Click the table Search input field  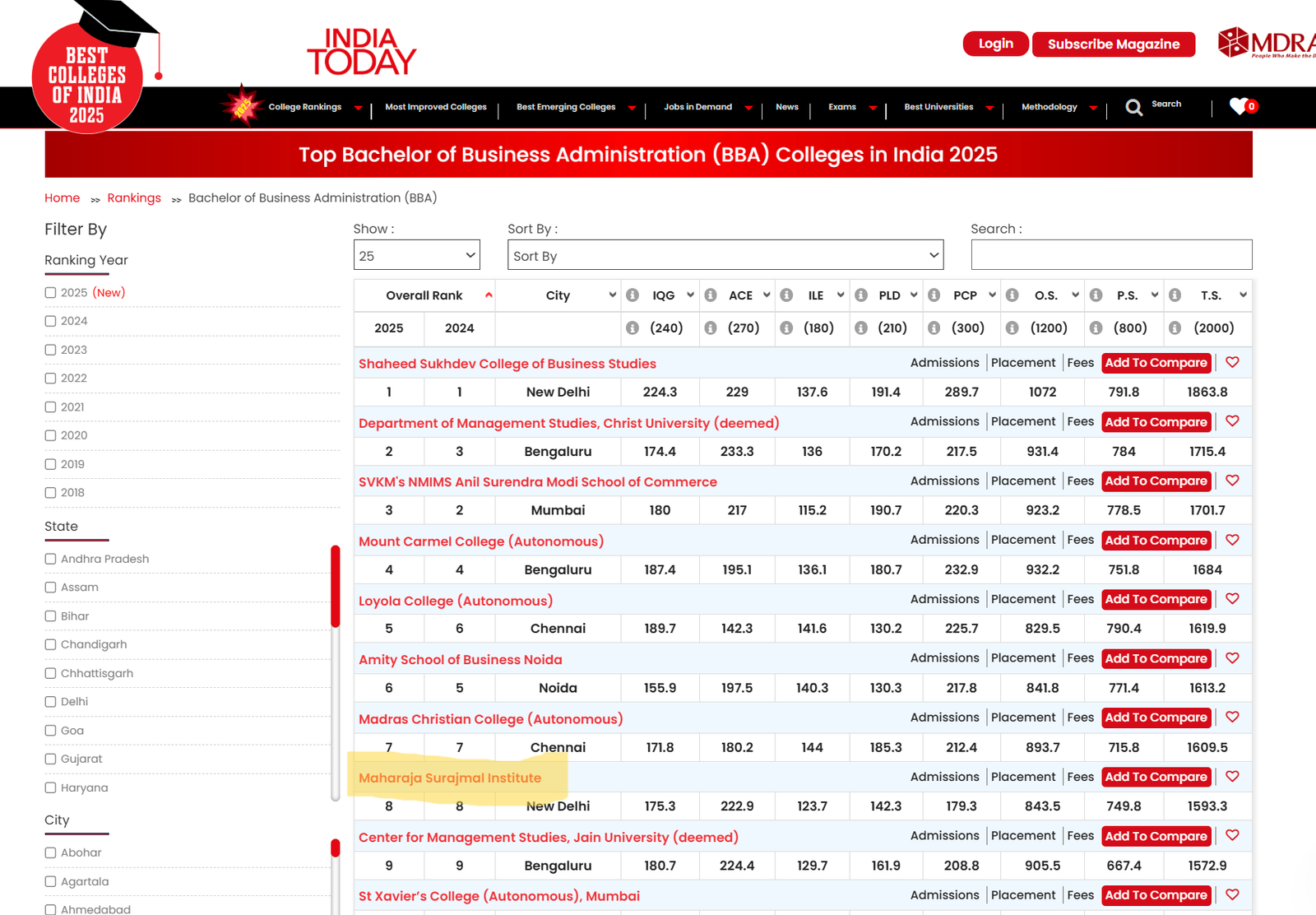[1111, 255]
